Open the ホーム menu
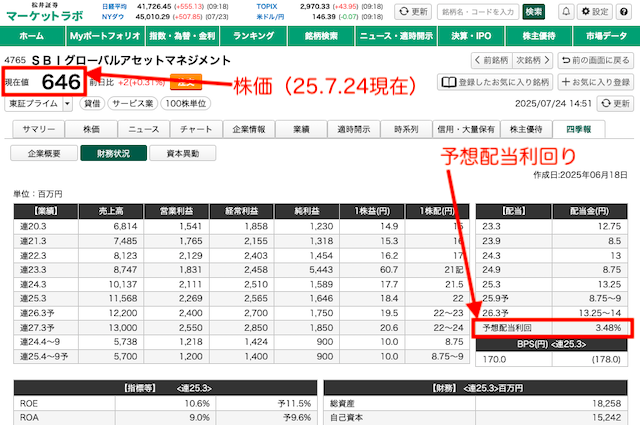Image resolution: width=640 pixels, height=425 pixels. tap(32, 36)
